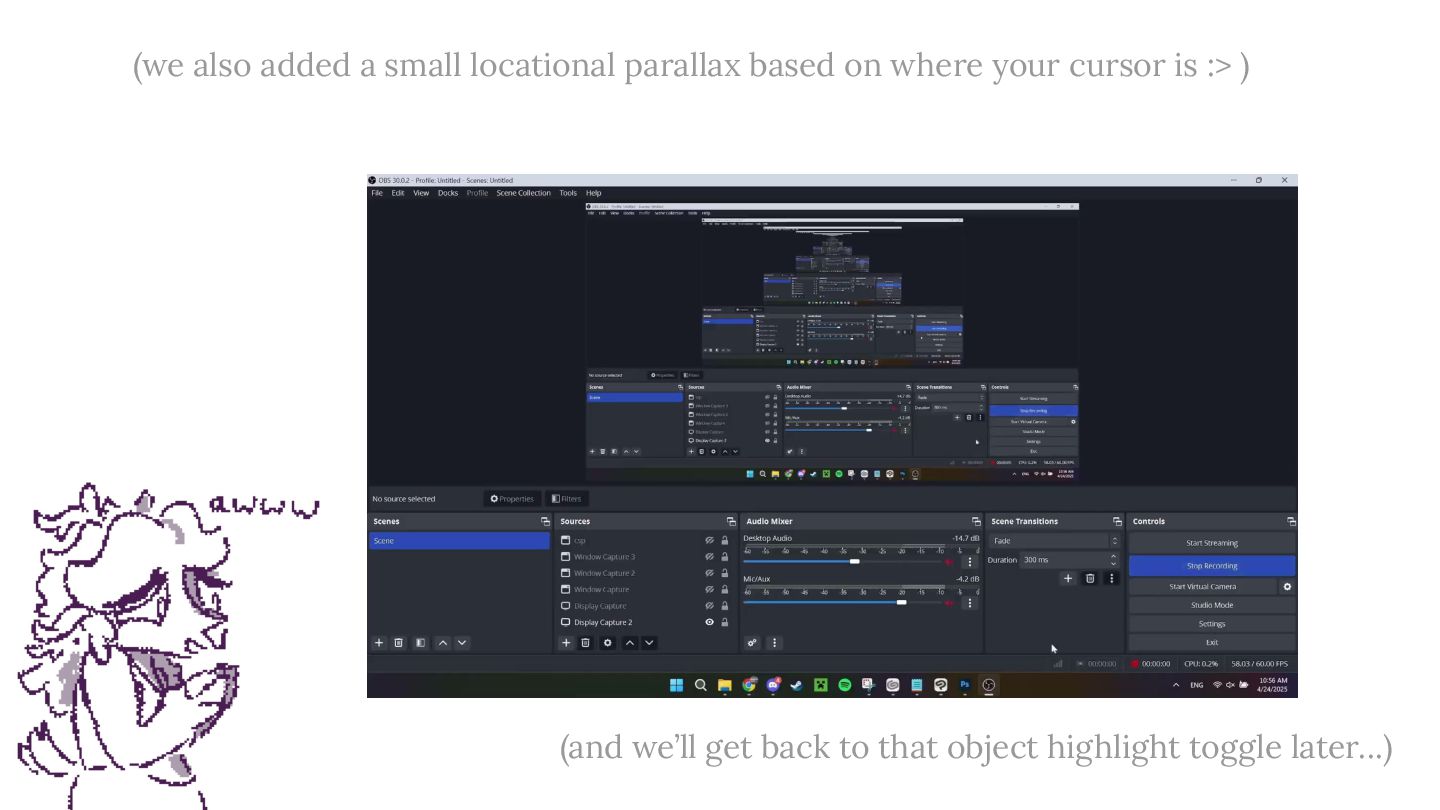
Task: Show the Window Capture 2 source
Action: pyautogui.click(x=710, y=573)
